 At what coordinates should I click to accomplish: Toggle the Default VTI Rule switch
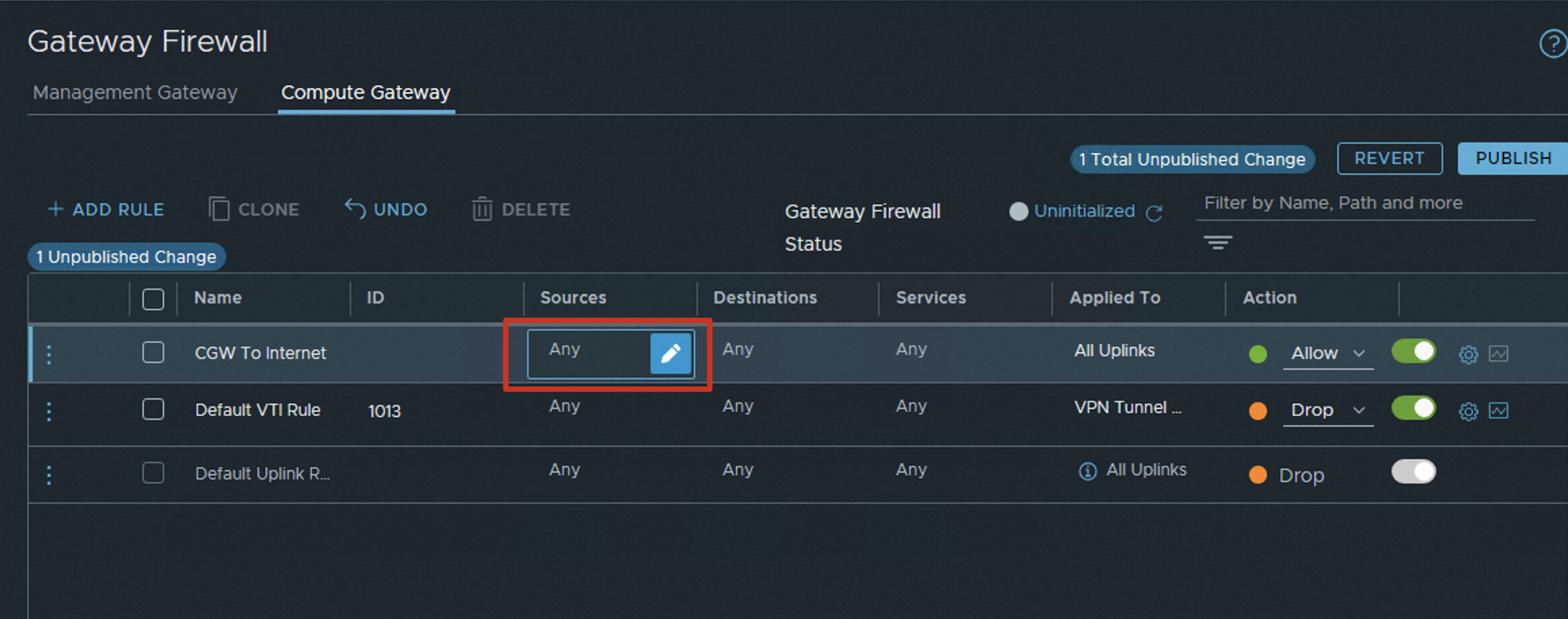click(1413, 408)
